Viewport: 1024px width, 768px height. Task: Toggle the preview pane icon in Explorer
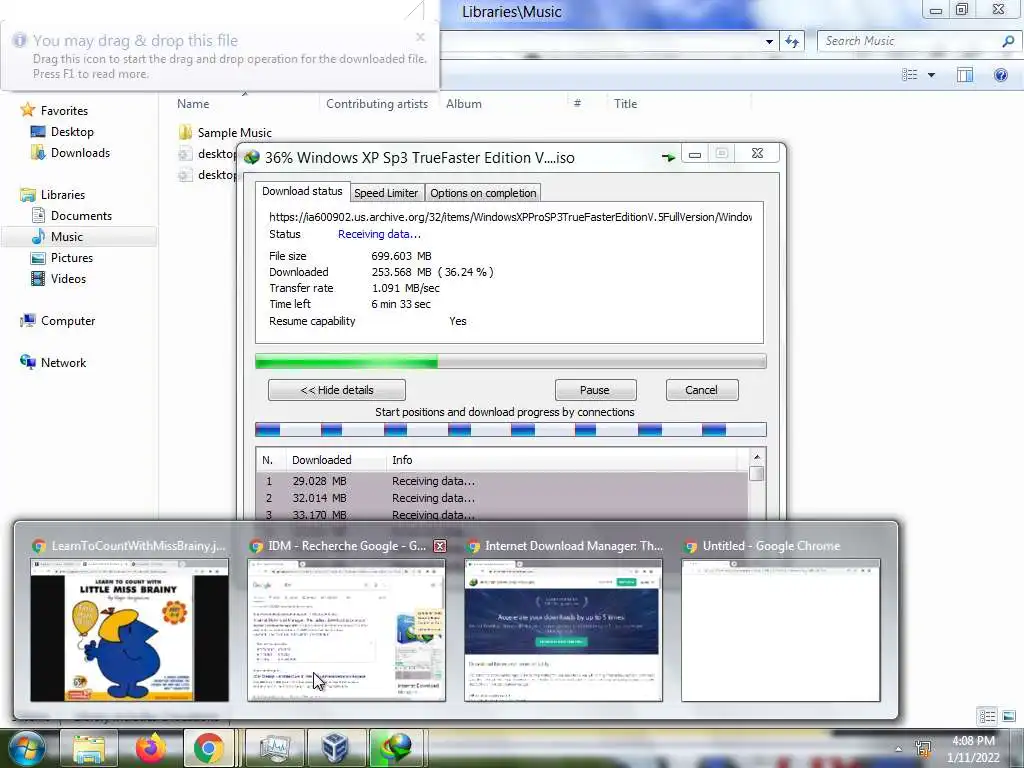tap(965, 75)
